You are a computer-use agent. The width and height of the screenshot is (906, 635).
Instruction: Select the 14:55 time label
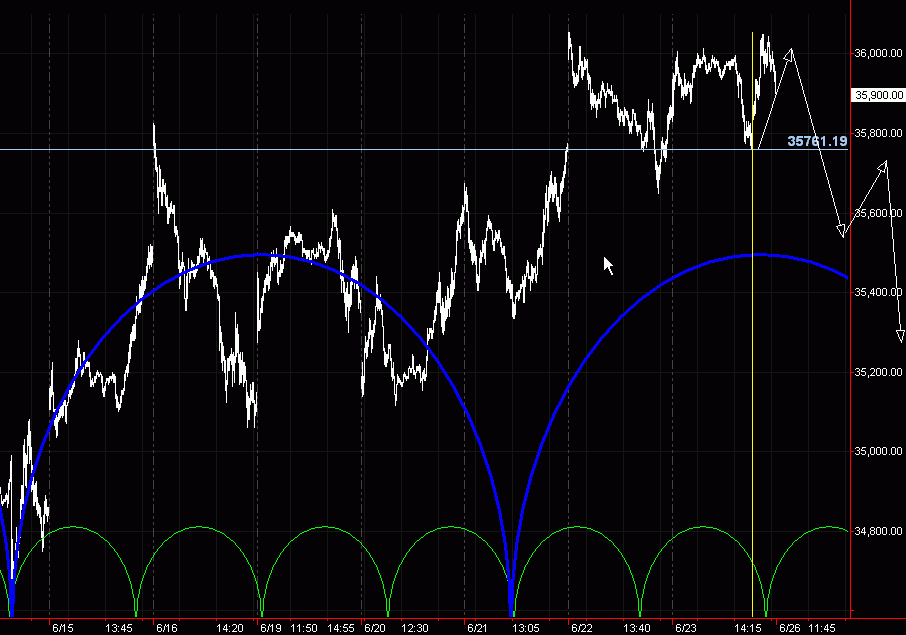point(340,628)
